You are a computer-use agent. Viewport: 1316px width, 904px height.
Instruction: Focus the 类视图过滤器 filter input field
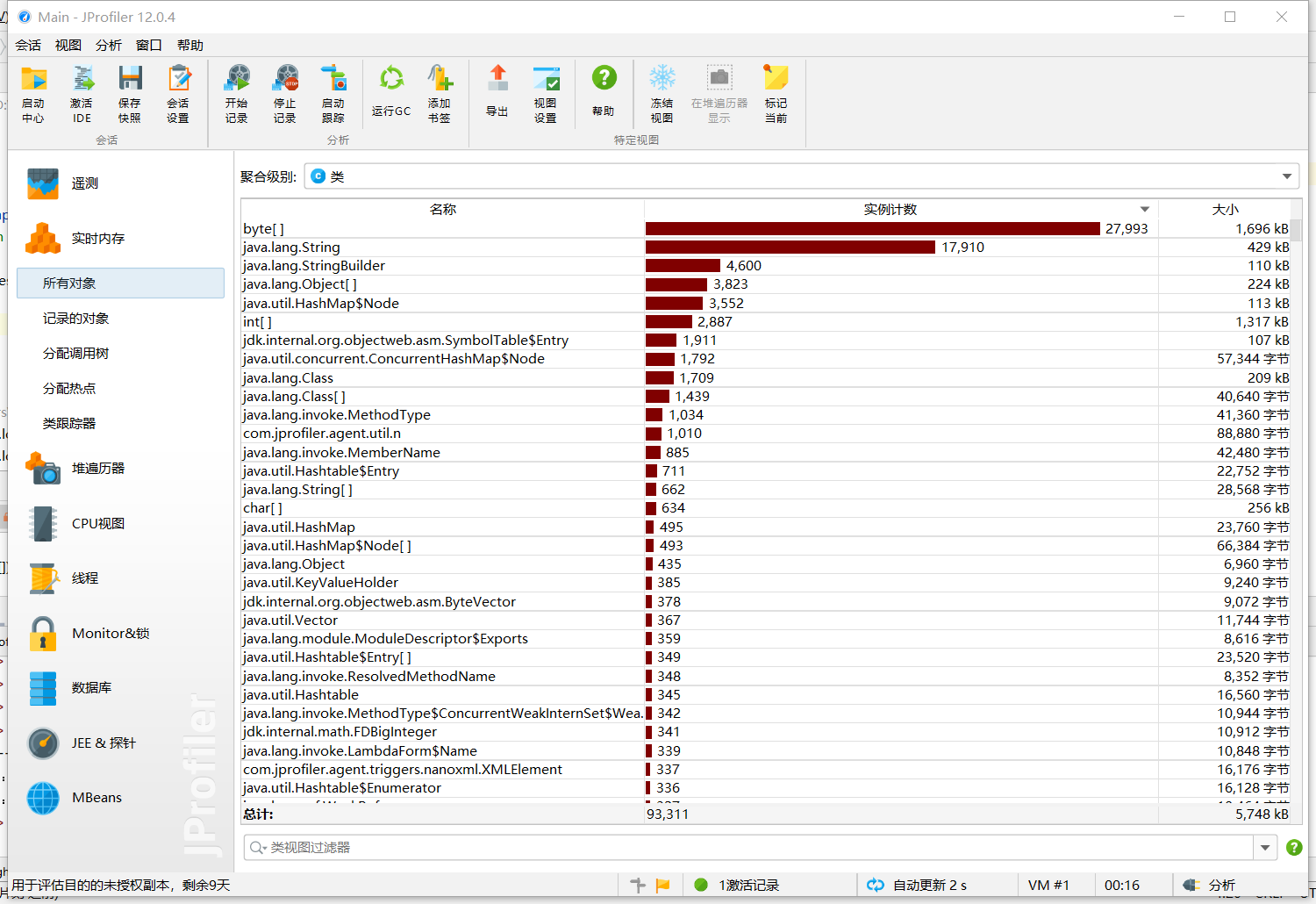point(749,847)
